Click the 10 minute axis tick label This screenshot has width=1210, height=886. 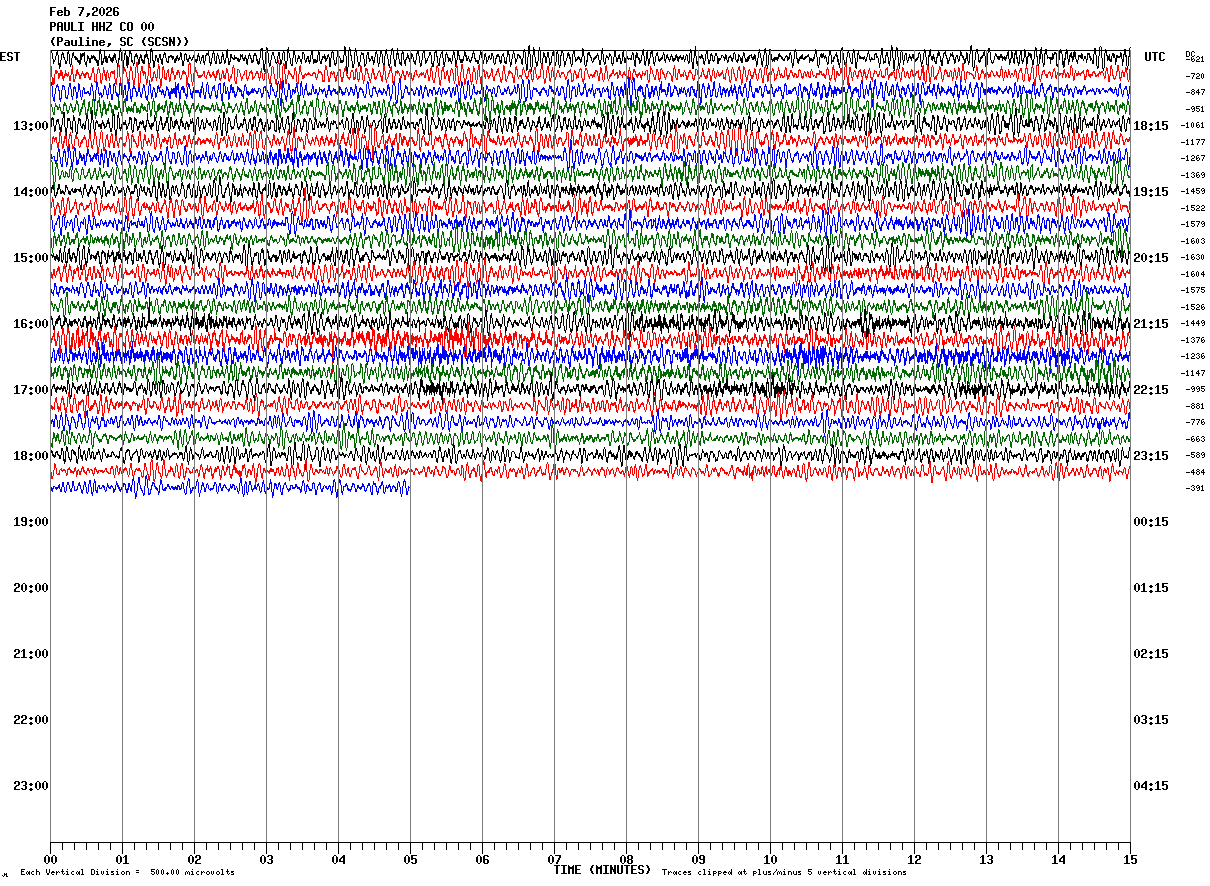click(x=770, y=860)
